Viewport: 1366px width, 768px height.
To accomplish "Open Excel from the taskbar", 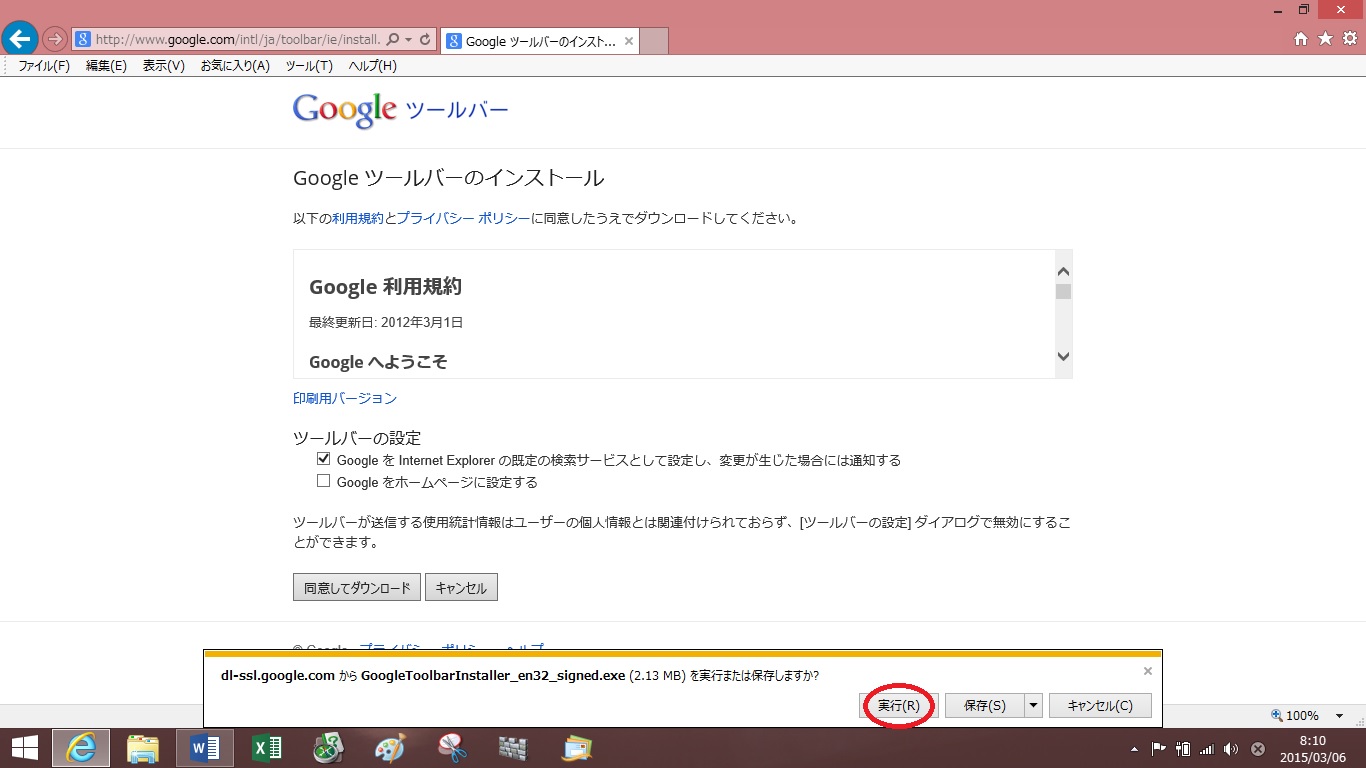I will pos(267,747).
